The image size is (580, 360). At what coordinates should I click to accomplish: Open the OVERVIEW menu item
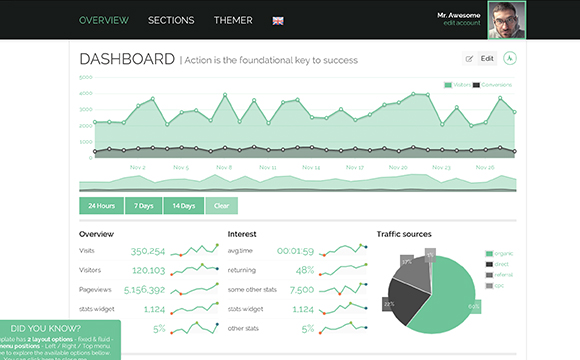coord(104,20)
